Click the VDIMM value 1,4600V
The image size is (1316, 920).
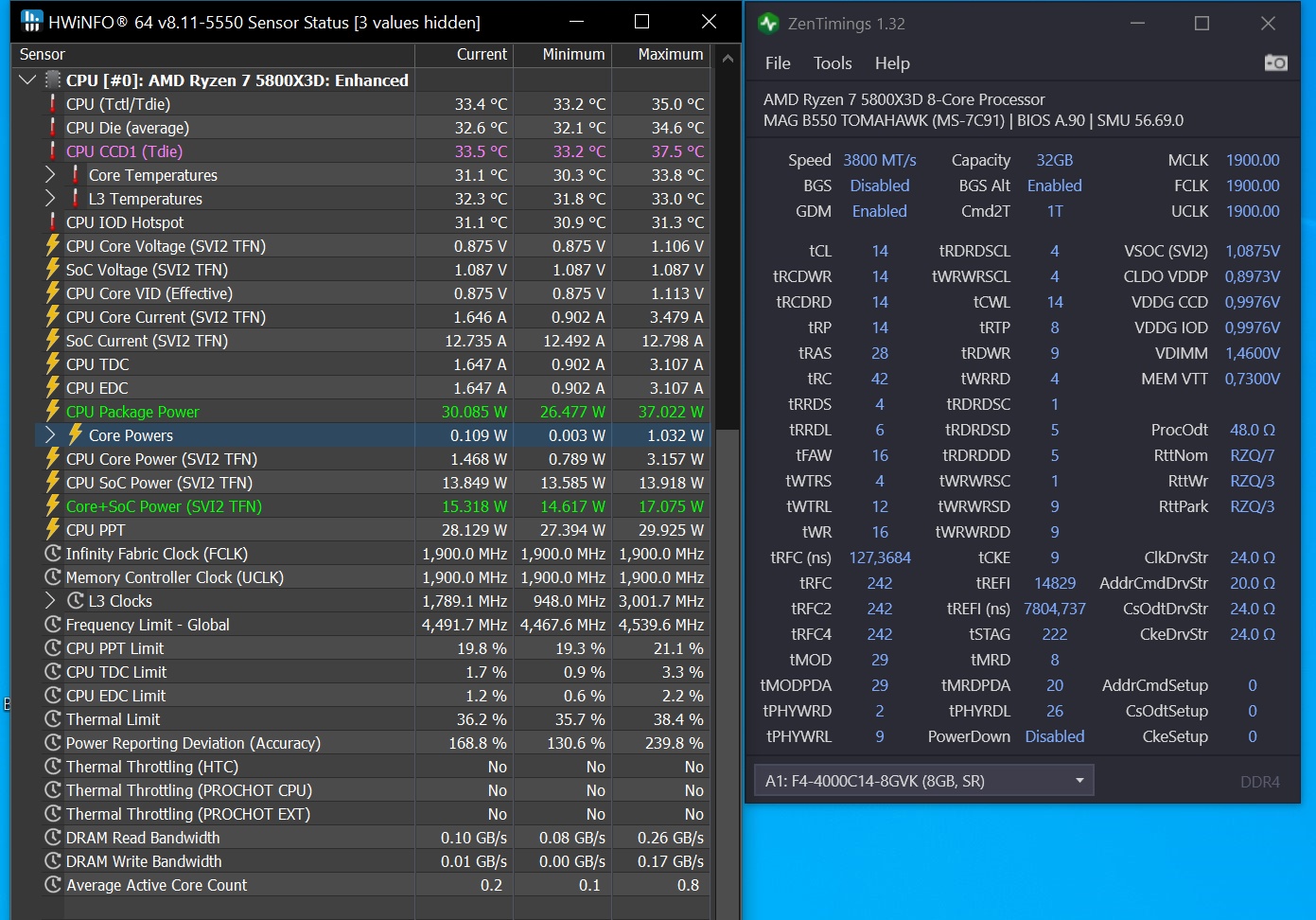click(x=1253, y=353)
